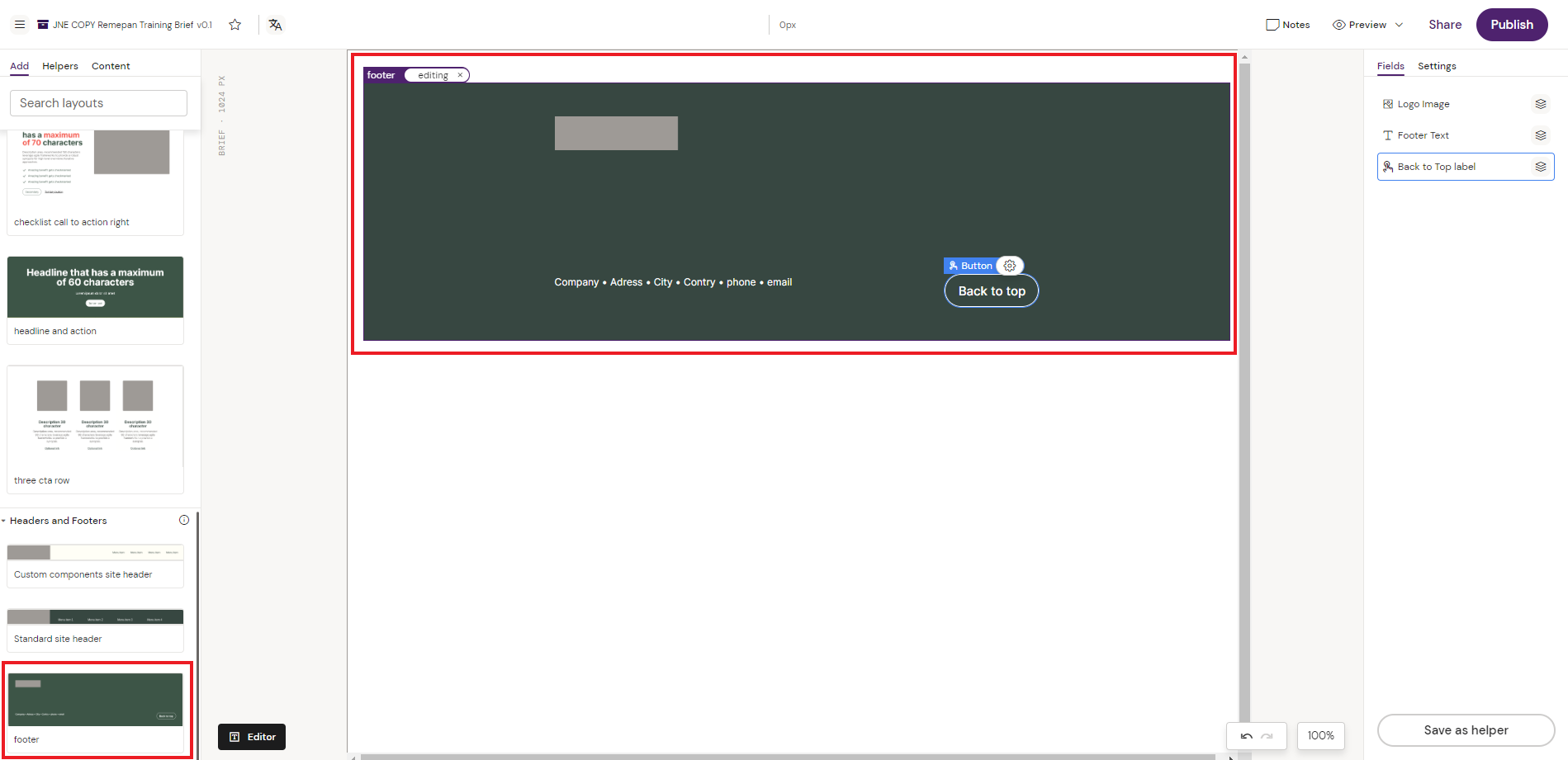Publish the document
This screenshot has height=760, width=1568.
coord(1512,25)
